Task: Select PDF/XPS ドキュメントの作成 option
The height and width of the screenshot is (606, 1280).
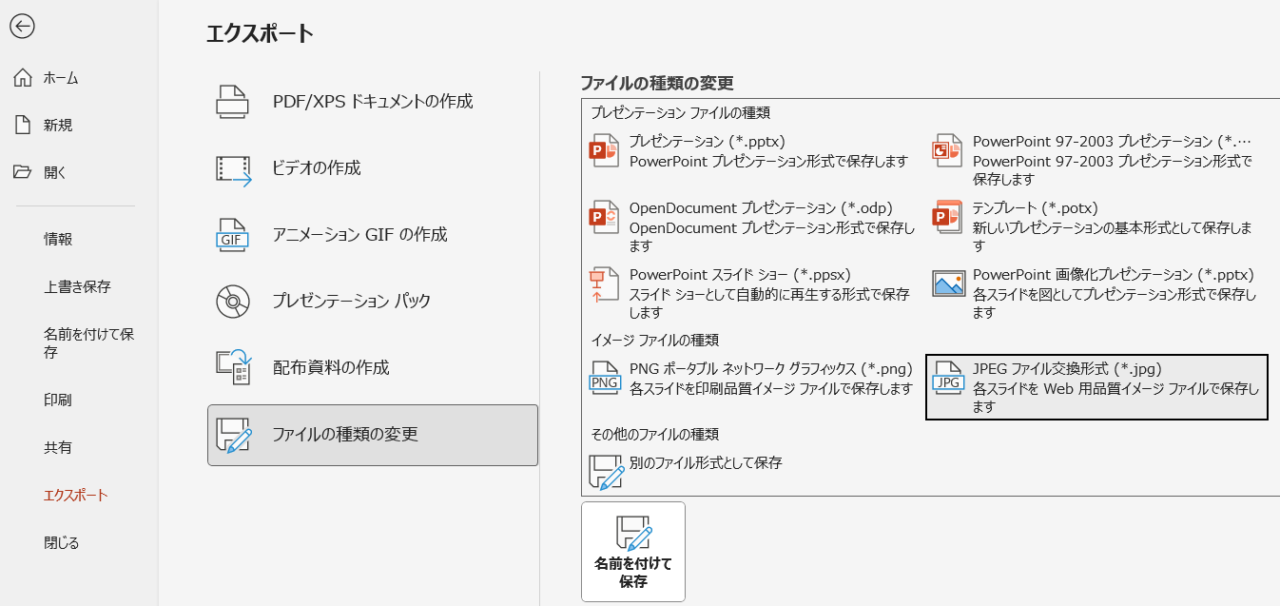Action: pyautogui.click(x=372, y=102)
